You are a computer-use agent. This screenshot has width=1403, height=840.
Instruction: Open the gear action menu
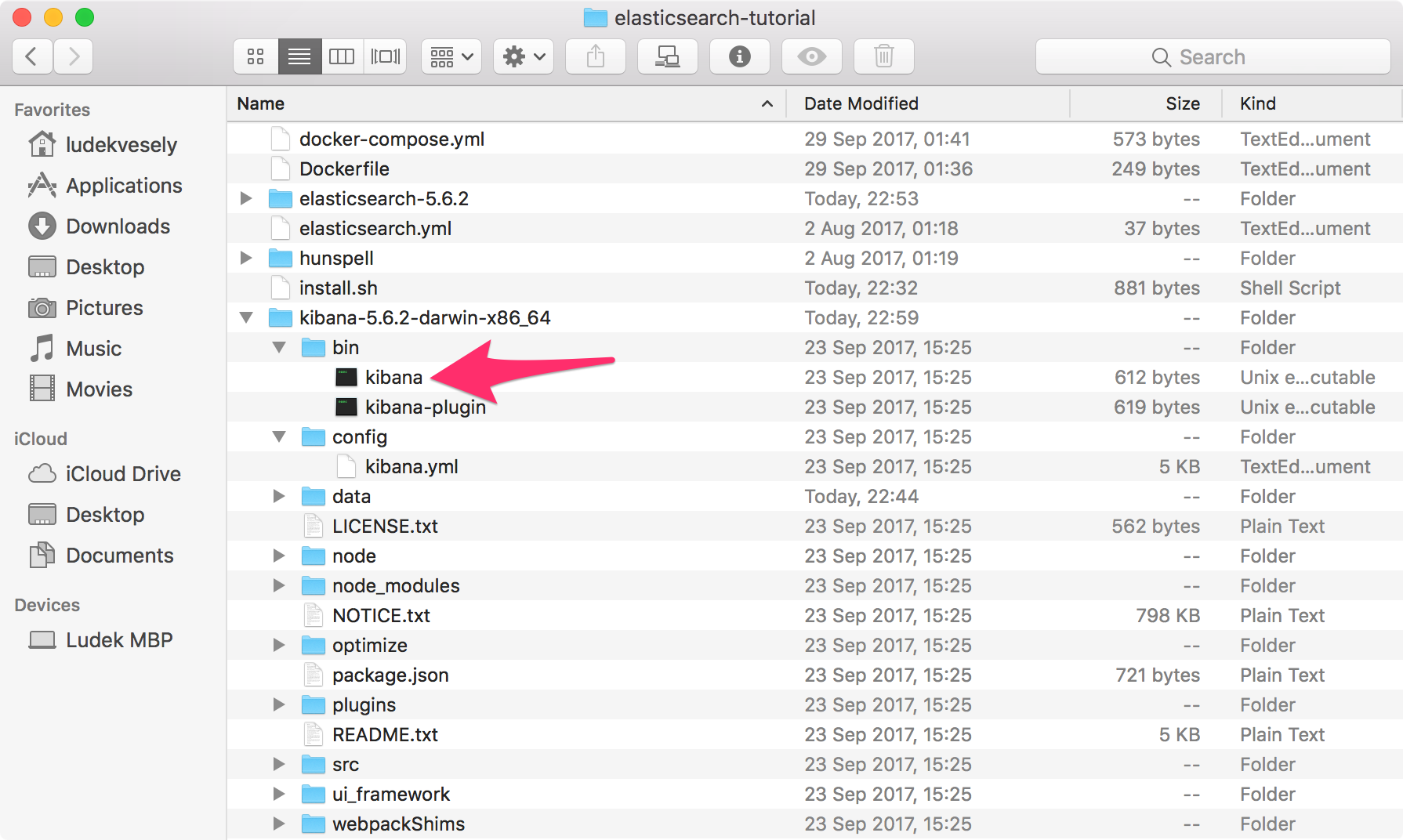524,56
